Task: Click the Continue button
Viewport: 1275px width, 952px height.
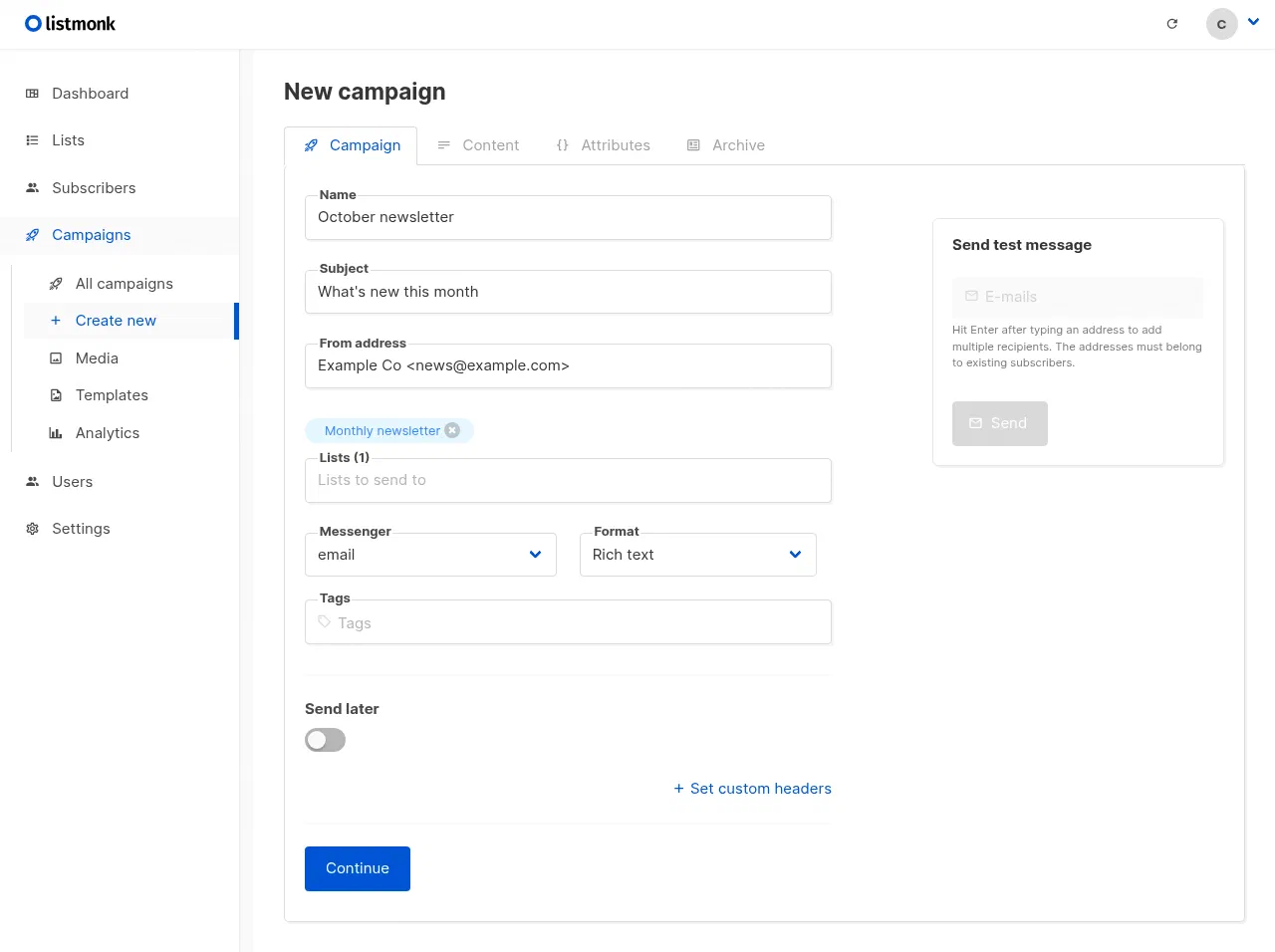Action: (x=358, y=868)
